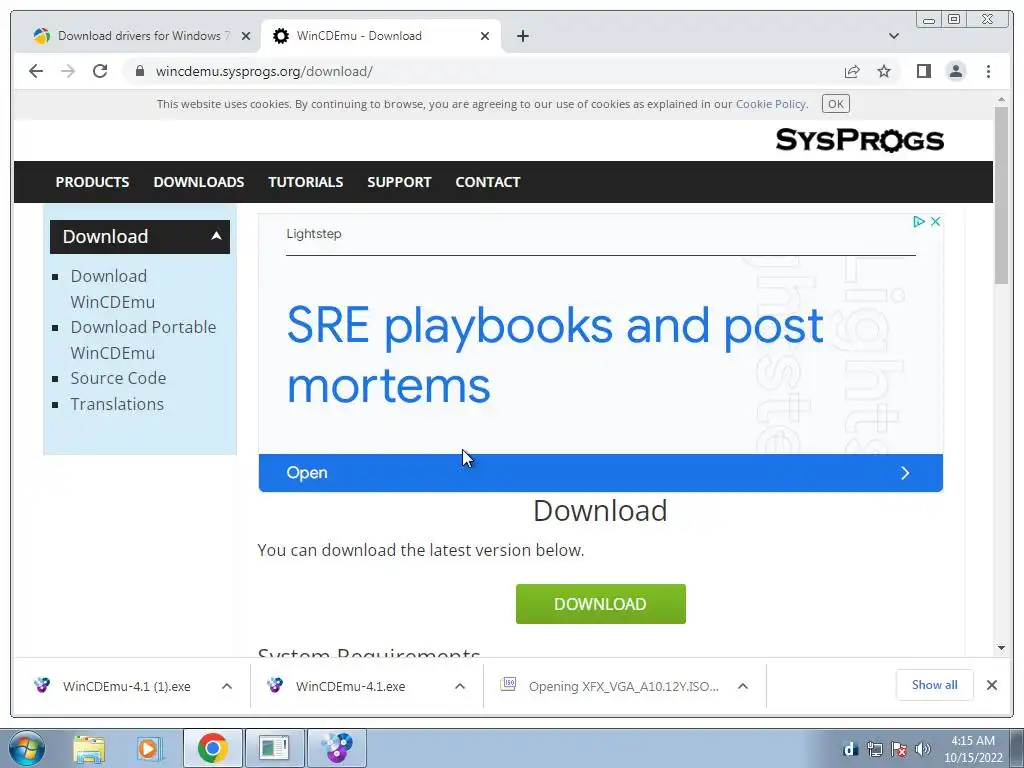Image resolution: width=1024 pixels, height=768 pixels.
Task: Open the Cookie Policy link
Action: tap(771, 104)
